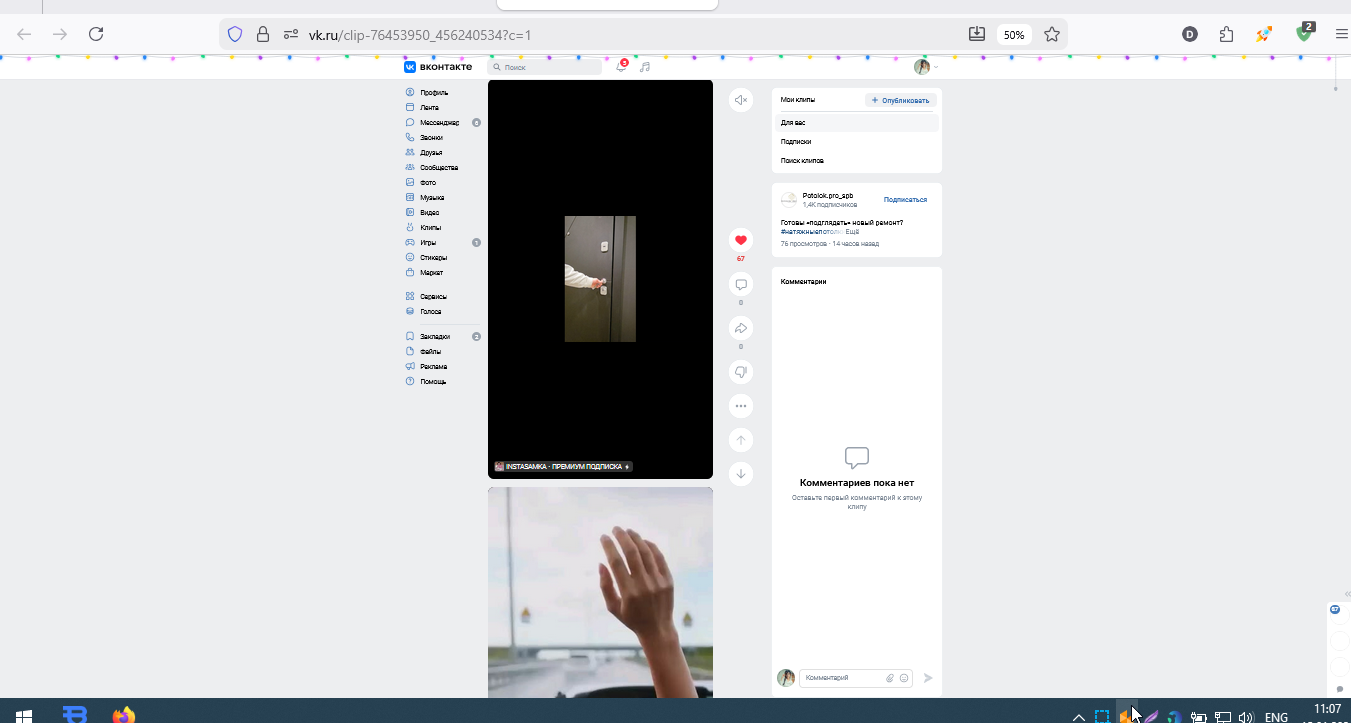Image resolution: width=1351 pixels, height=723 pixels.
Task: Select the Подписки clips tab
Action: coord(857,141)
